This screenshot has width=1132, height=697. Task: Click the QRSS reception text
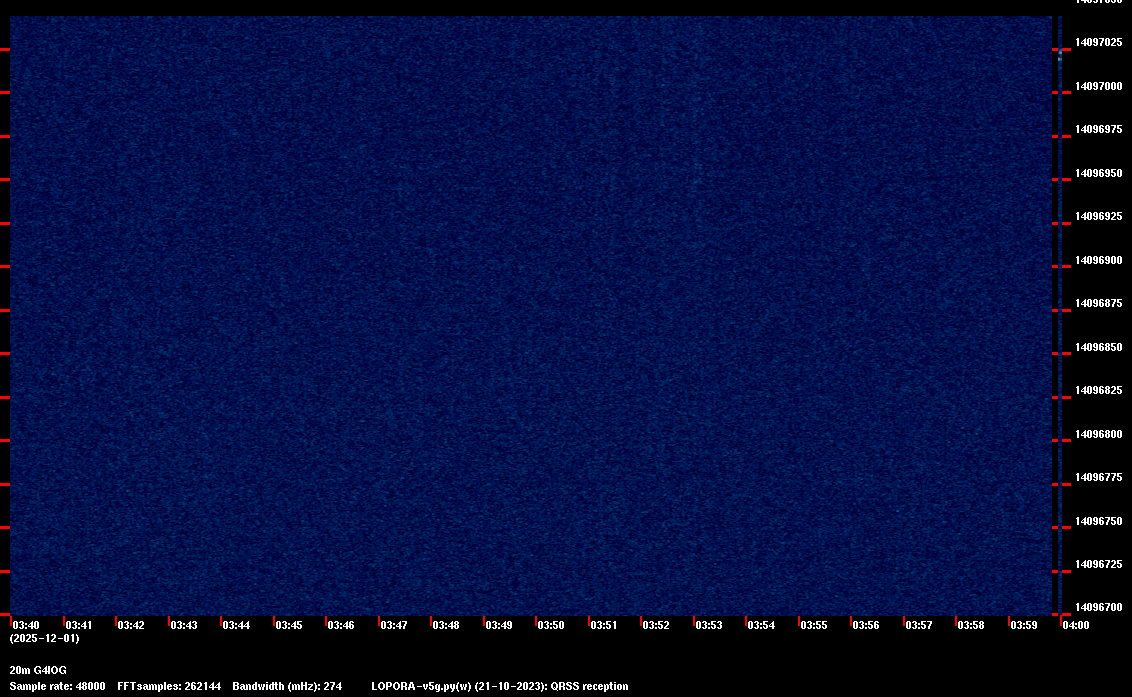[590, 686]
